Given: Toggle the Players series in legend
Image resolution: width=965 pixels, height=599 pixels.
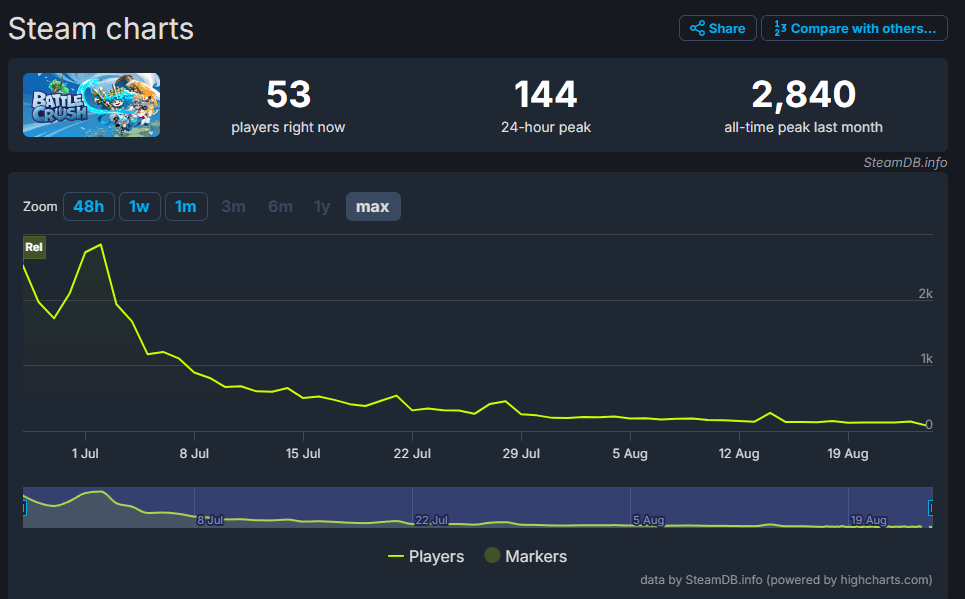Looking at the screenshot, I should point(426,556).
